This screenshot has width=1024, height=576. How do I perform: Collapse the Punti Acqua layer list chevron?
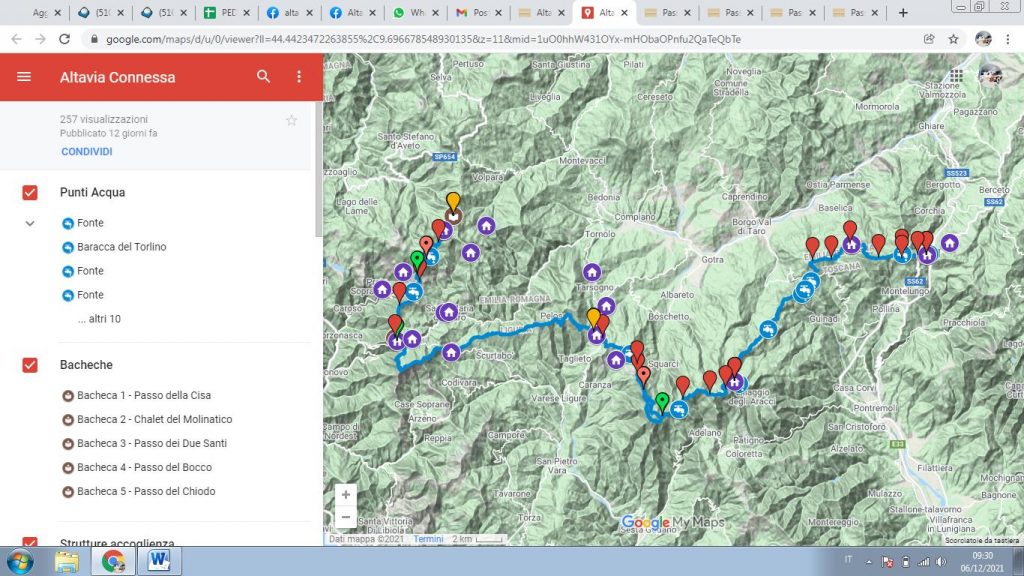(30, 223)
